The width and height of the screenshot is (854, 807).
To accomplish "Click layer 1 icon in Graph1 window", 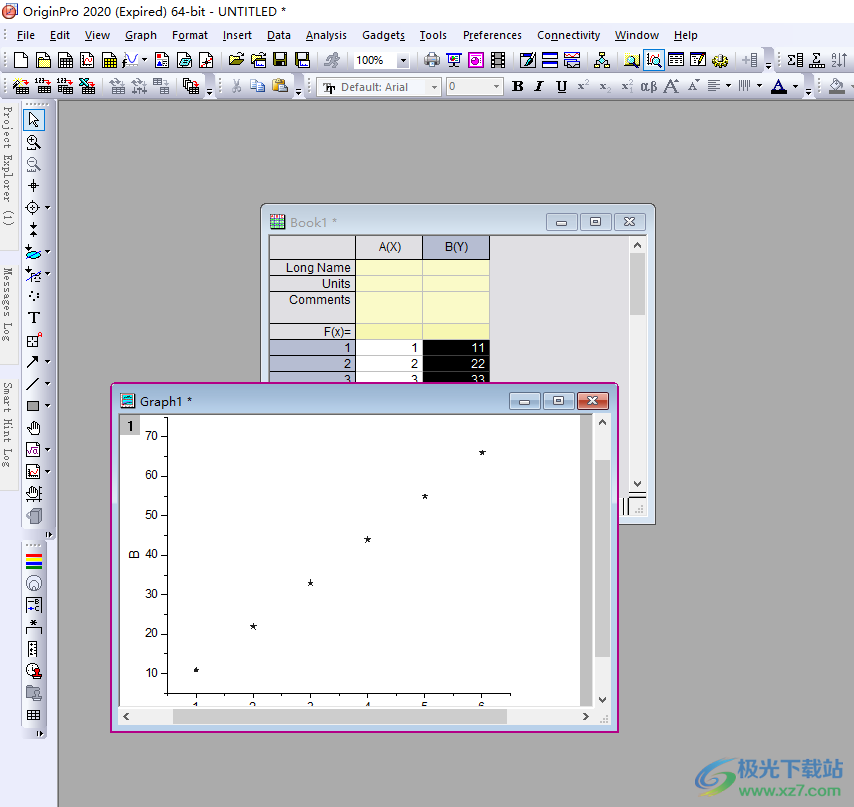I will (130, 426).
